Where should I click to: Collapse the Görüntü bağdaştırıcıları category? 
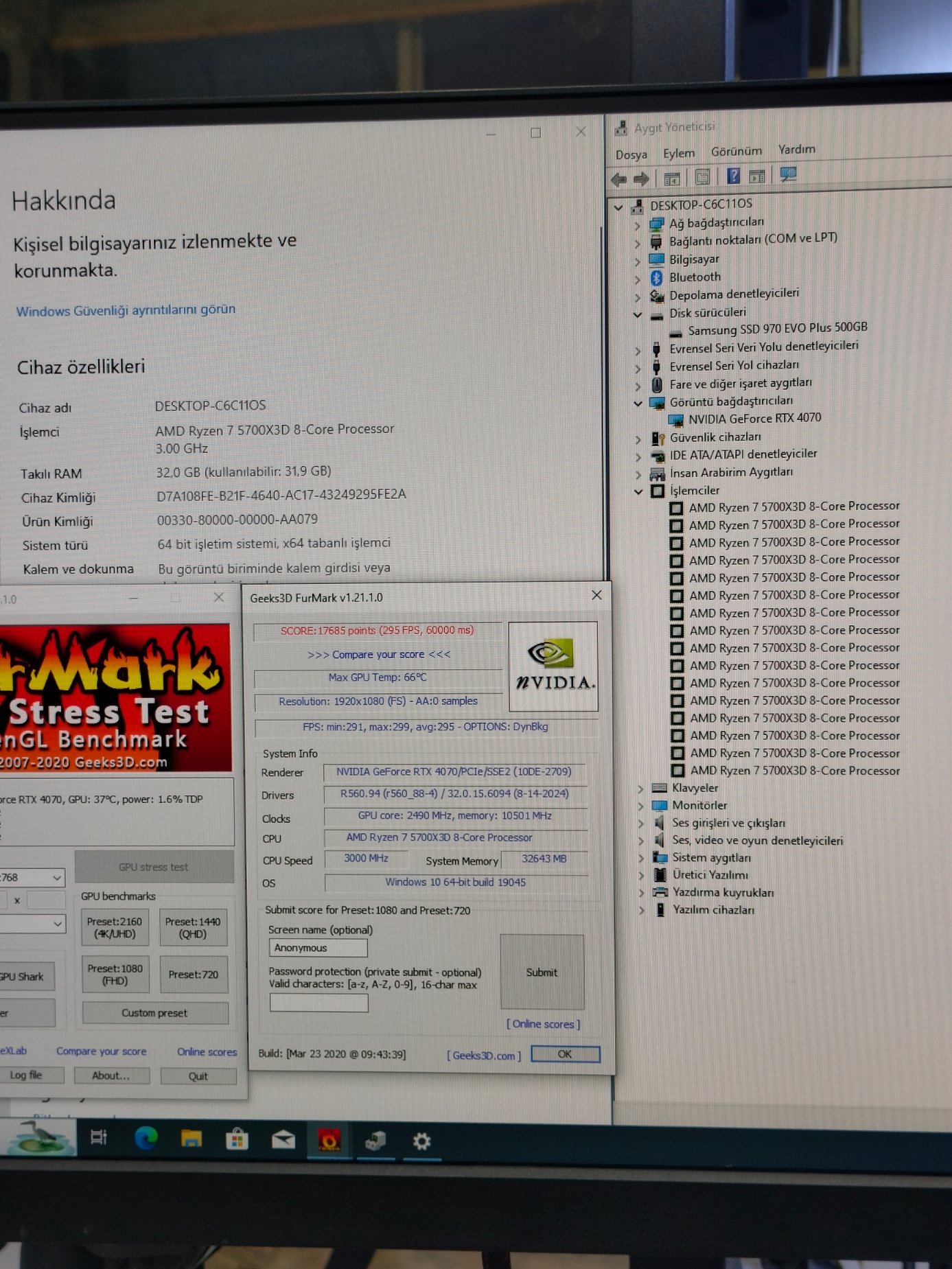tap(638, 403)
